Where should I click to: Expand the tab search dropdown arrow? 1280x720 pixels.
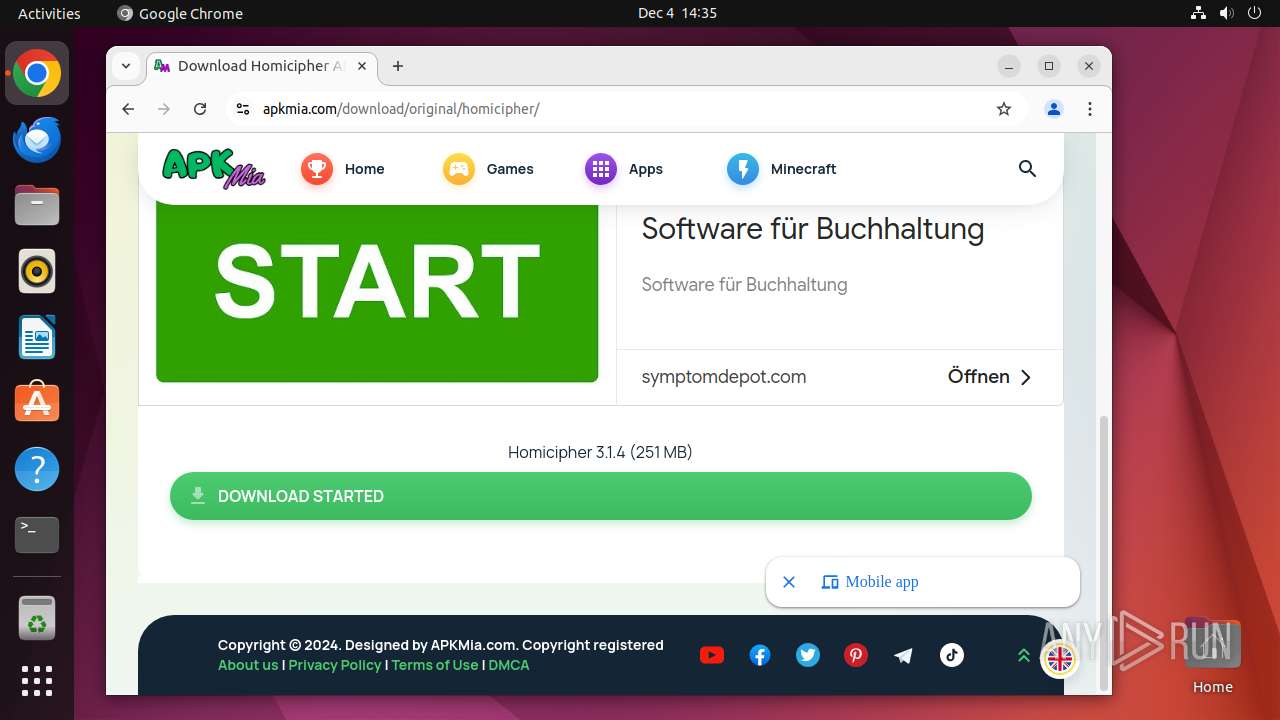pyautogui.click(x=126, y=66)
